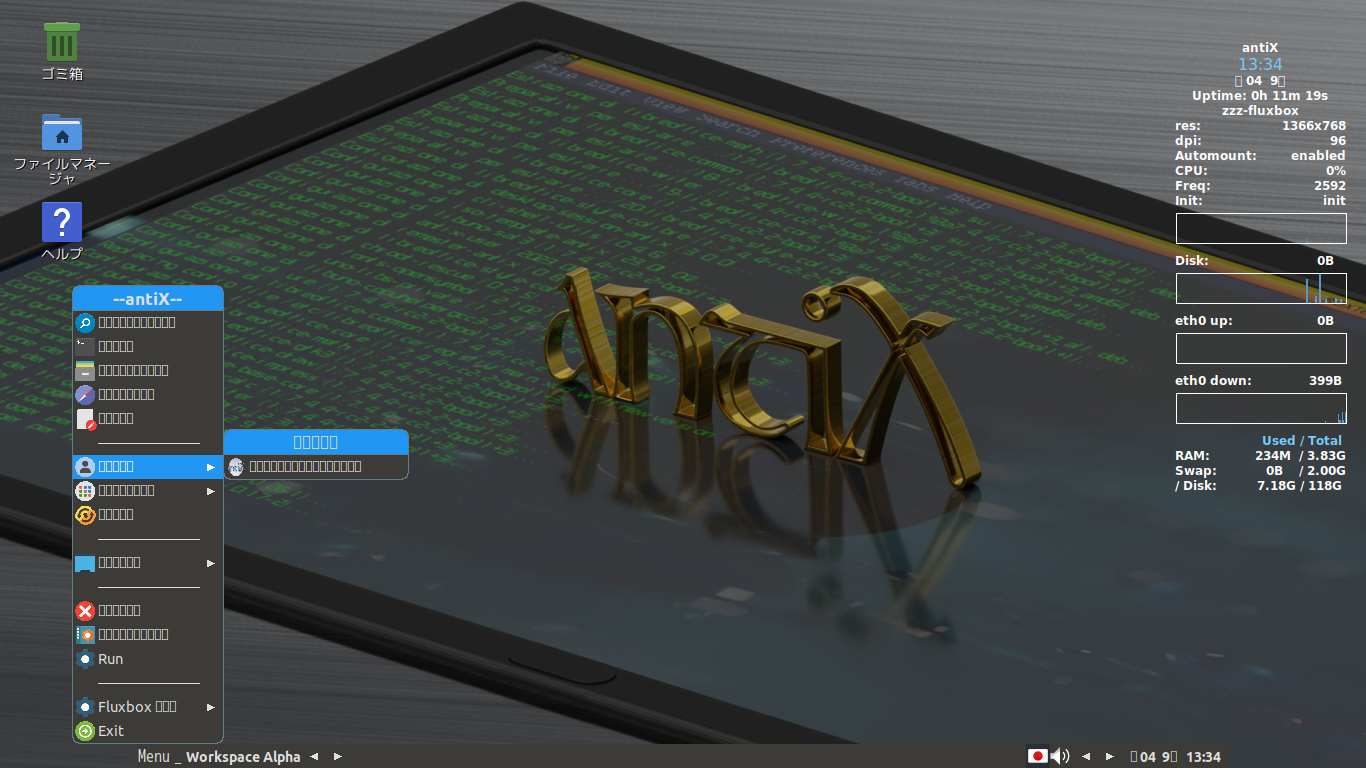Expand submenu arrow on blue desktop entry

click(x=211, y=563)
